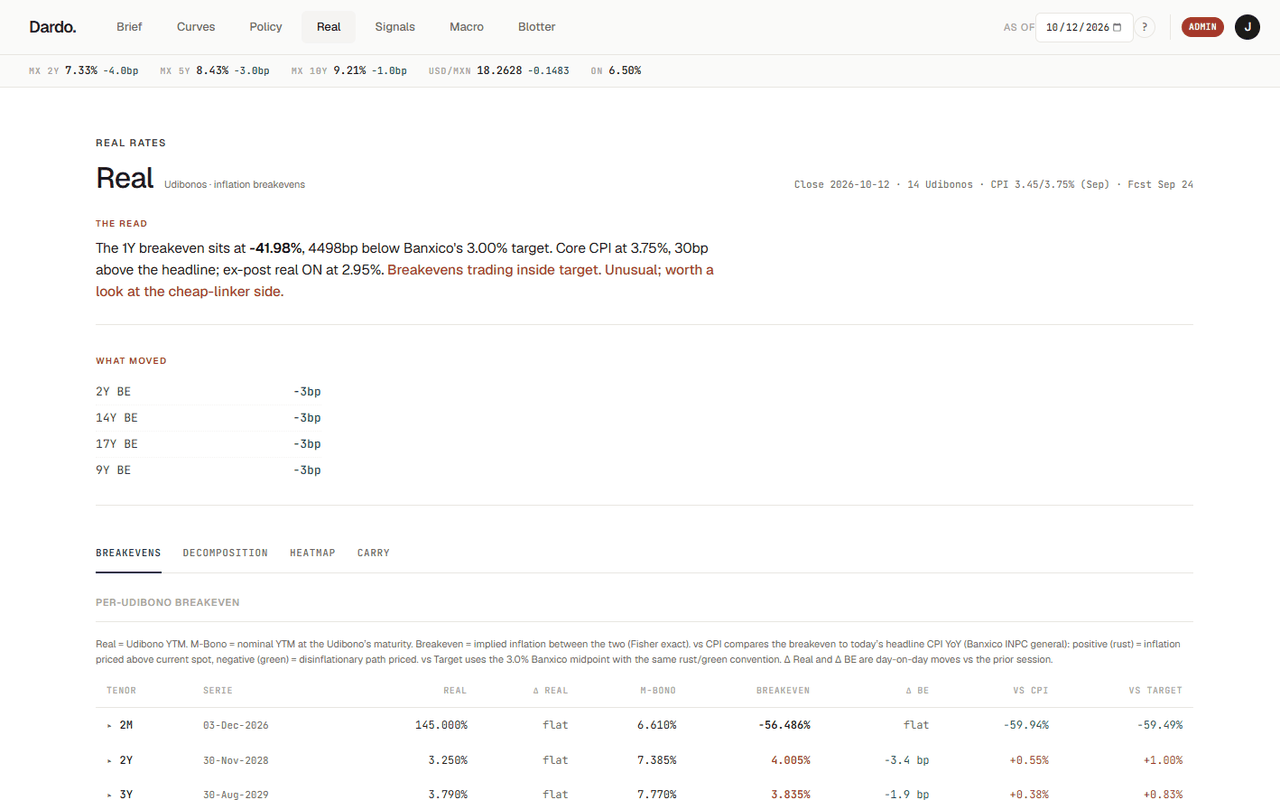Click the MX 10Y 9.21% ticker
1280x800 pixels.
[349, 71]
